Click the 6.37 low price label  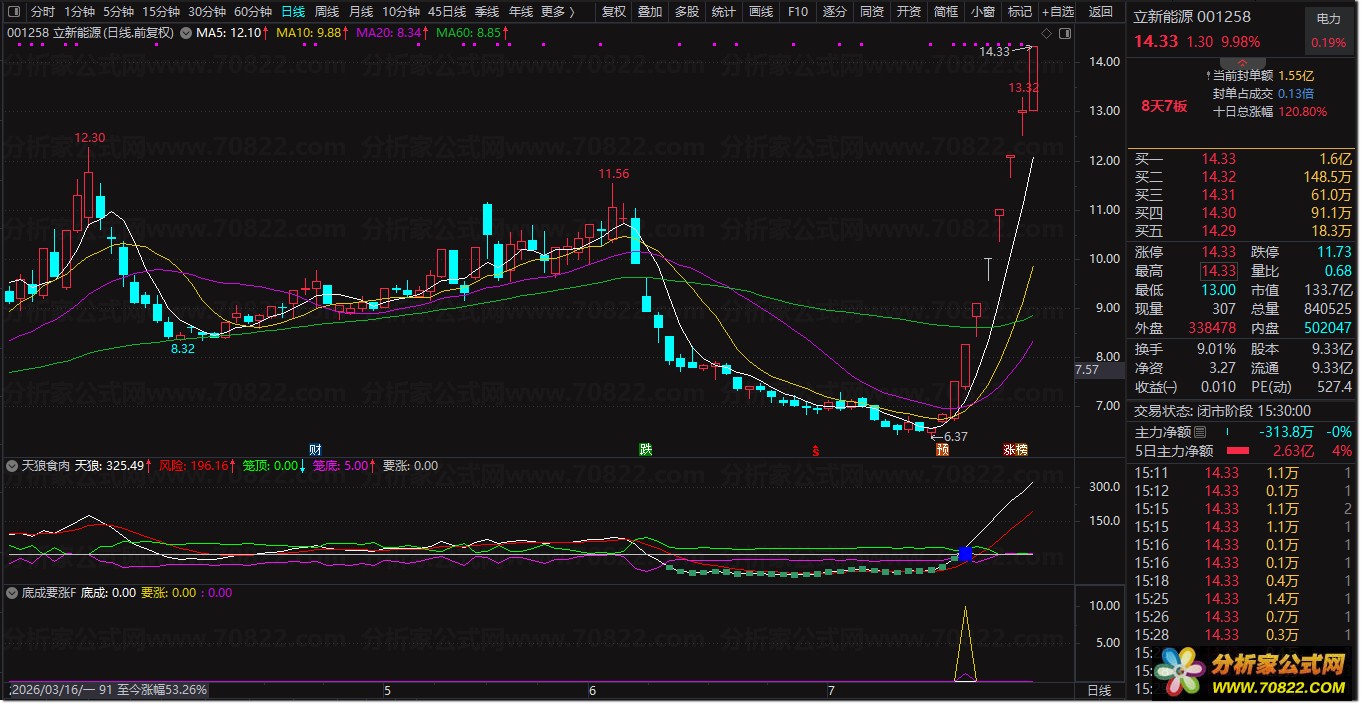click(x=955, y=437)
